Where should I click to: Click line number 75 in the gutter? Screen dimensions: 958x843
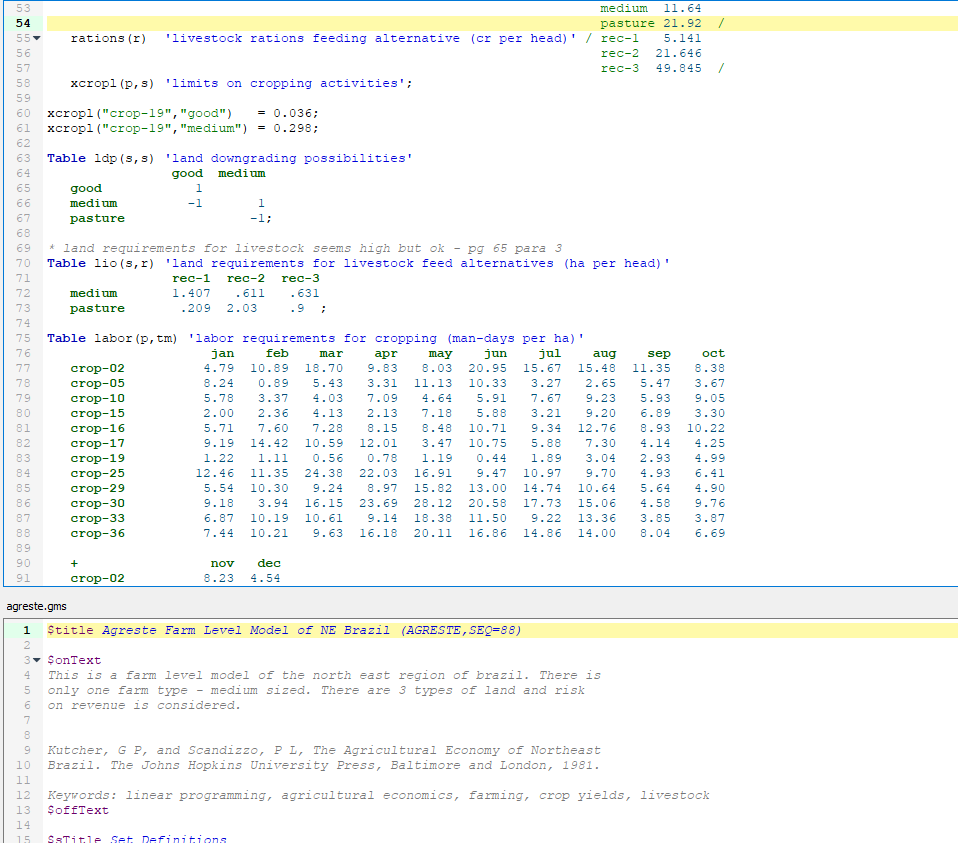tap(23, 338)
